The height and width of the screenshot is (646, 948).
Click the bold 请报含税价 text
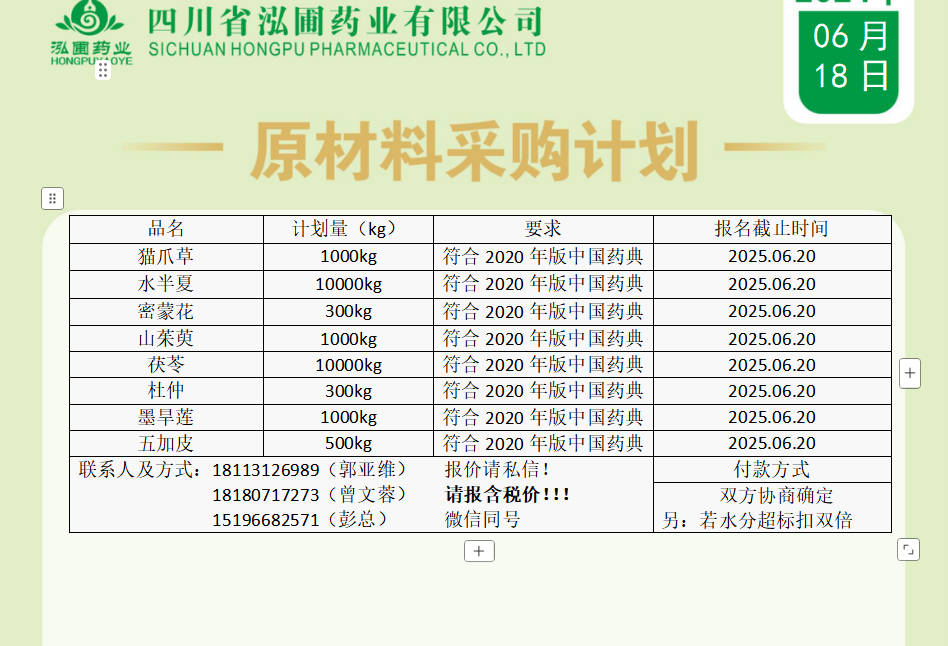click(x=508, y=495)
